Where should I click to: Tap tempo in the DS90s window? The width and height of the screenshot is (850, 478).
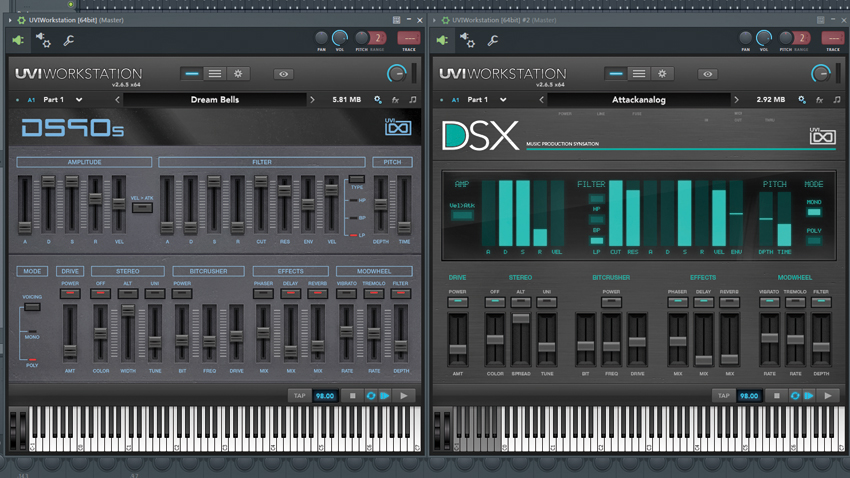click(x=300, y=396)
